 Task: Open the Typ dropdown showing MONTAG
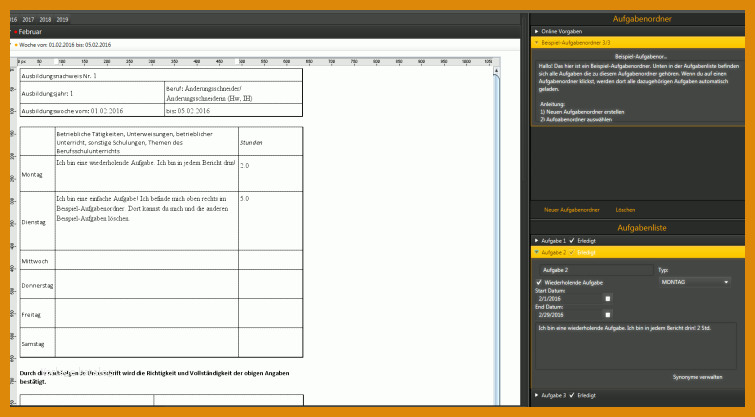694,282
